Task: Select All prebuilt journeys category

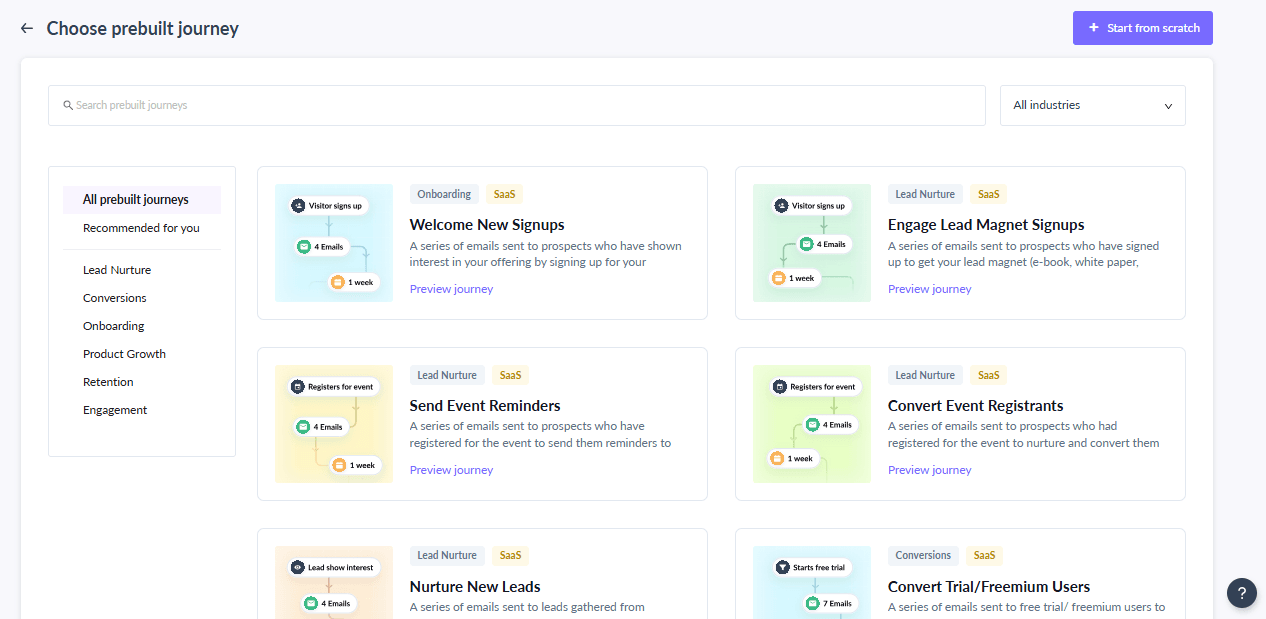Action: (x=142, y=200)
